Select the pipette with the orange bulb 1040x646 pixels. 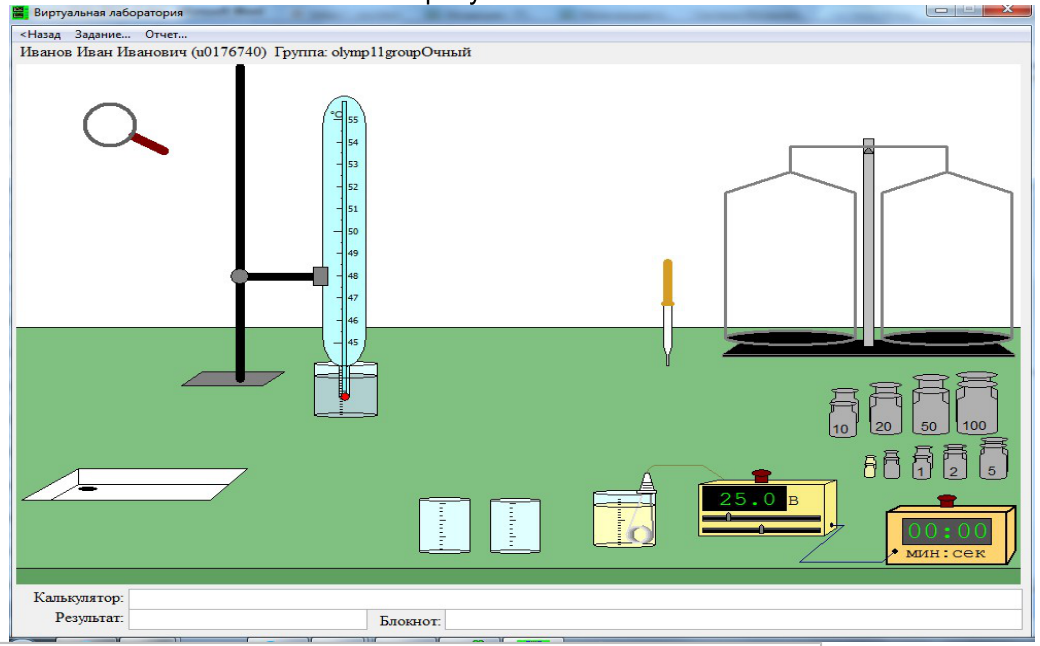click(668, 312)
